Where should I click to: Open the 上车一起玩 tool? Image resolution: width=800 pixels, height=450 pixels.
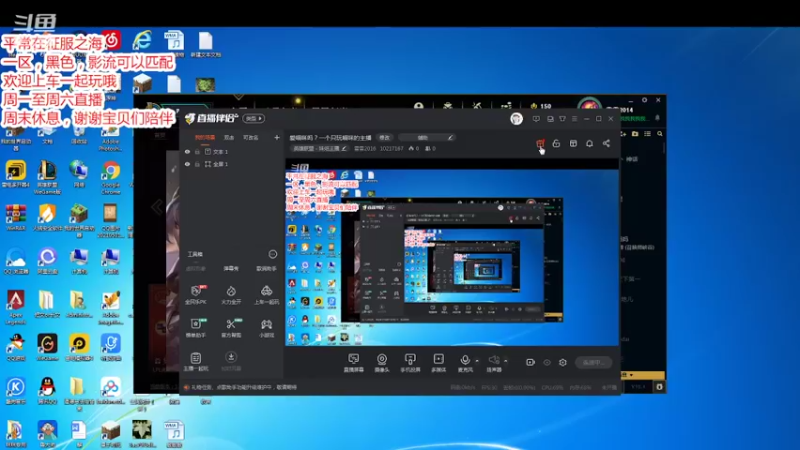pyautogui.click(x=266, y=295)
